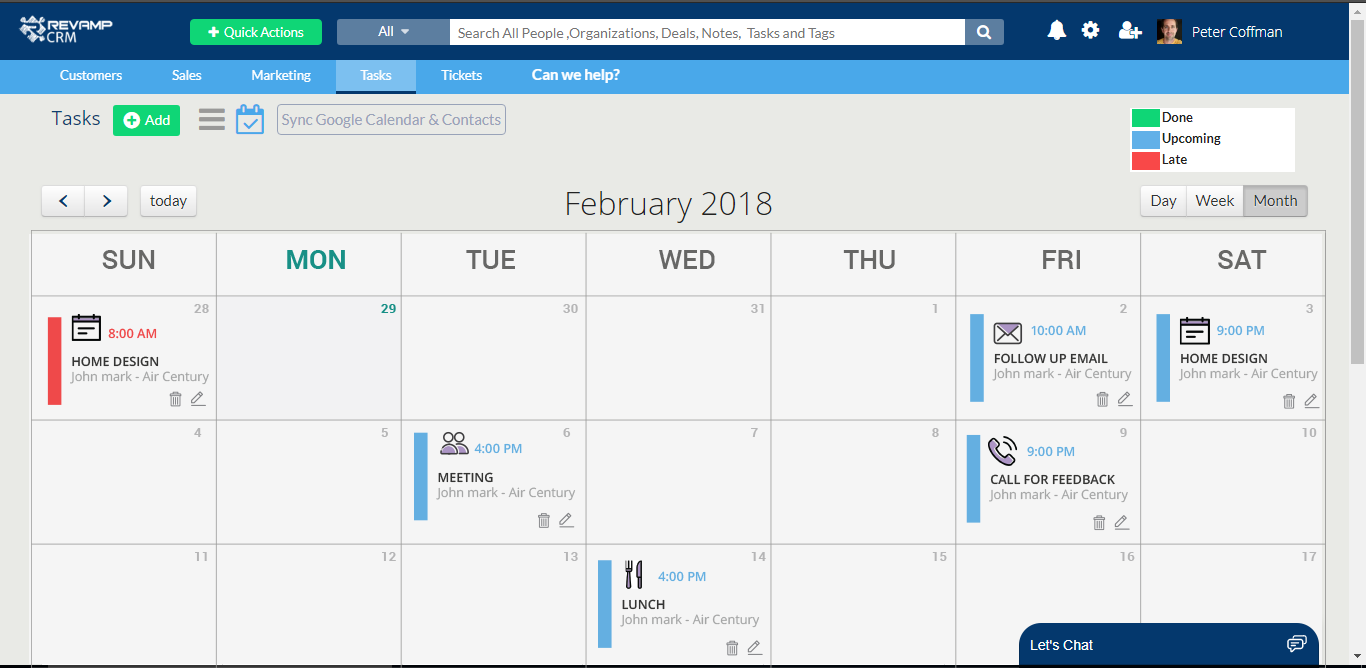Image resolution: width=1366 pixels, height=668 pixels.
Task: Click the chat bubble icon in Let's Chat
Action: pos(1297,643)
